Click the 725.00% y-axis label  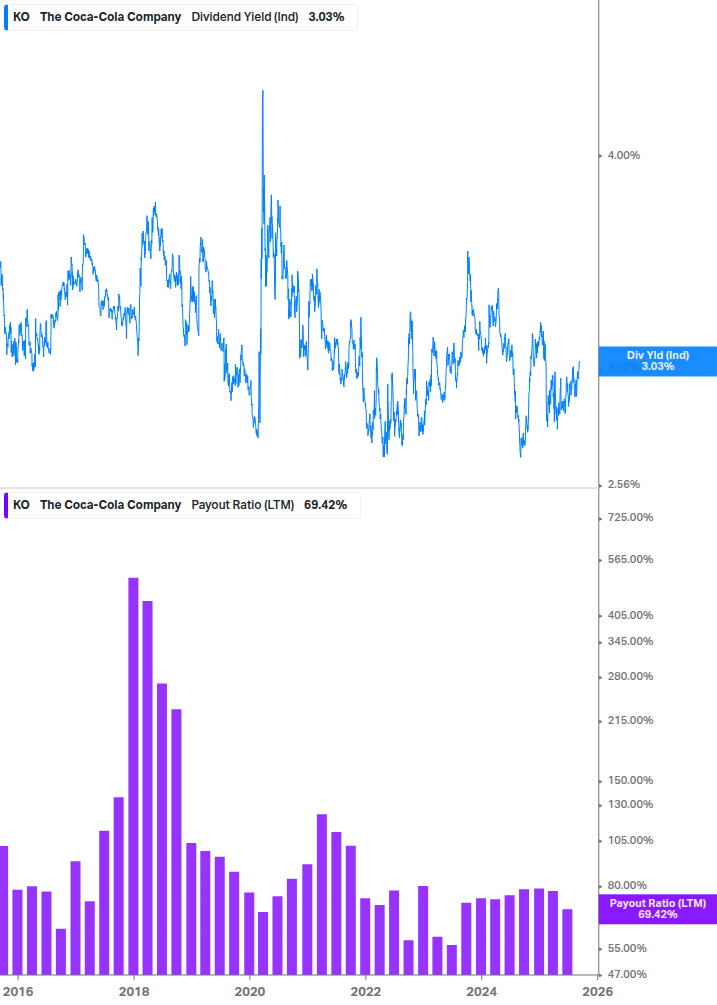click(x=630, y=517)
